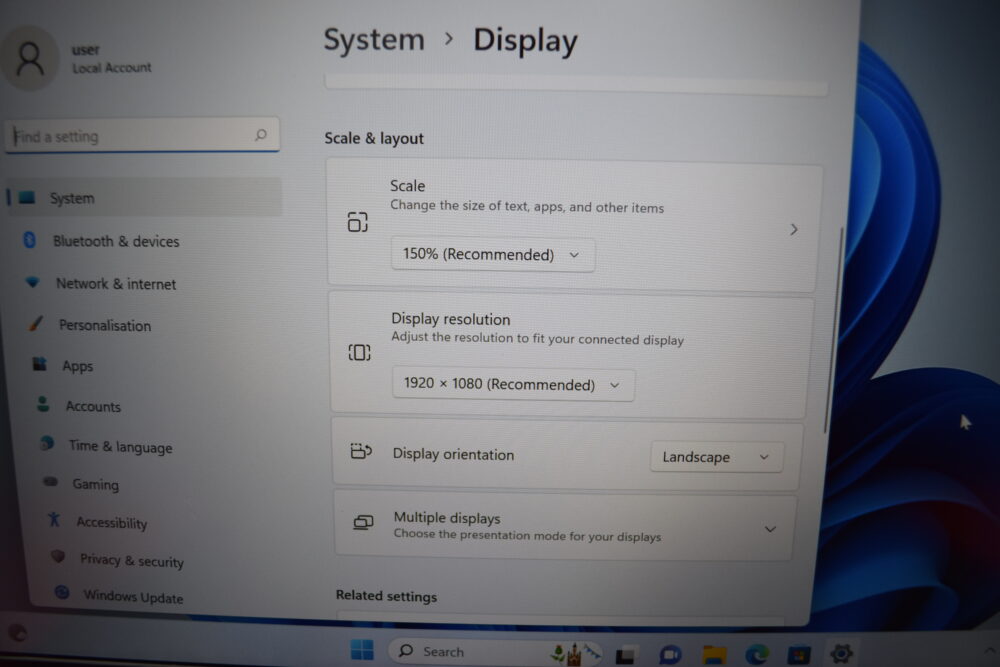Viewport: 1000px width, 667px height.
Task: Open the 1920 × 1080 resolution dropdown
Action: [513, 385]
